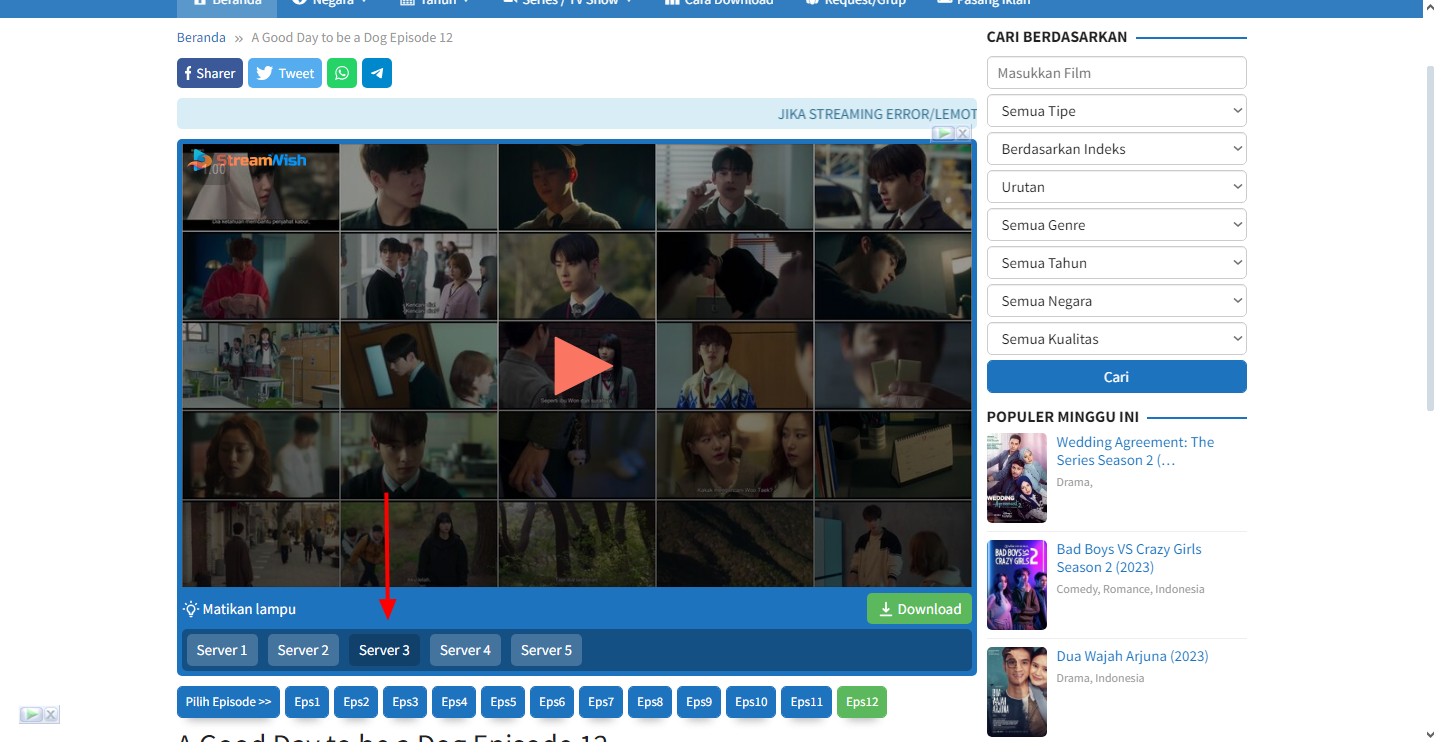Open the Series / TV Show dropdown
The width and height of the screenshot is (1438, 742).
[x=567, y=2]
